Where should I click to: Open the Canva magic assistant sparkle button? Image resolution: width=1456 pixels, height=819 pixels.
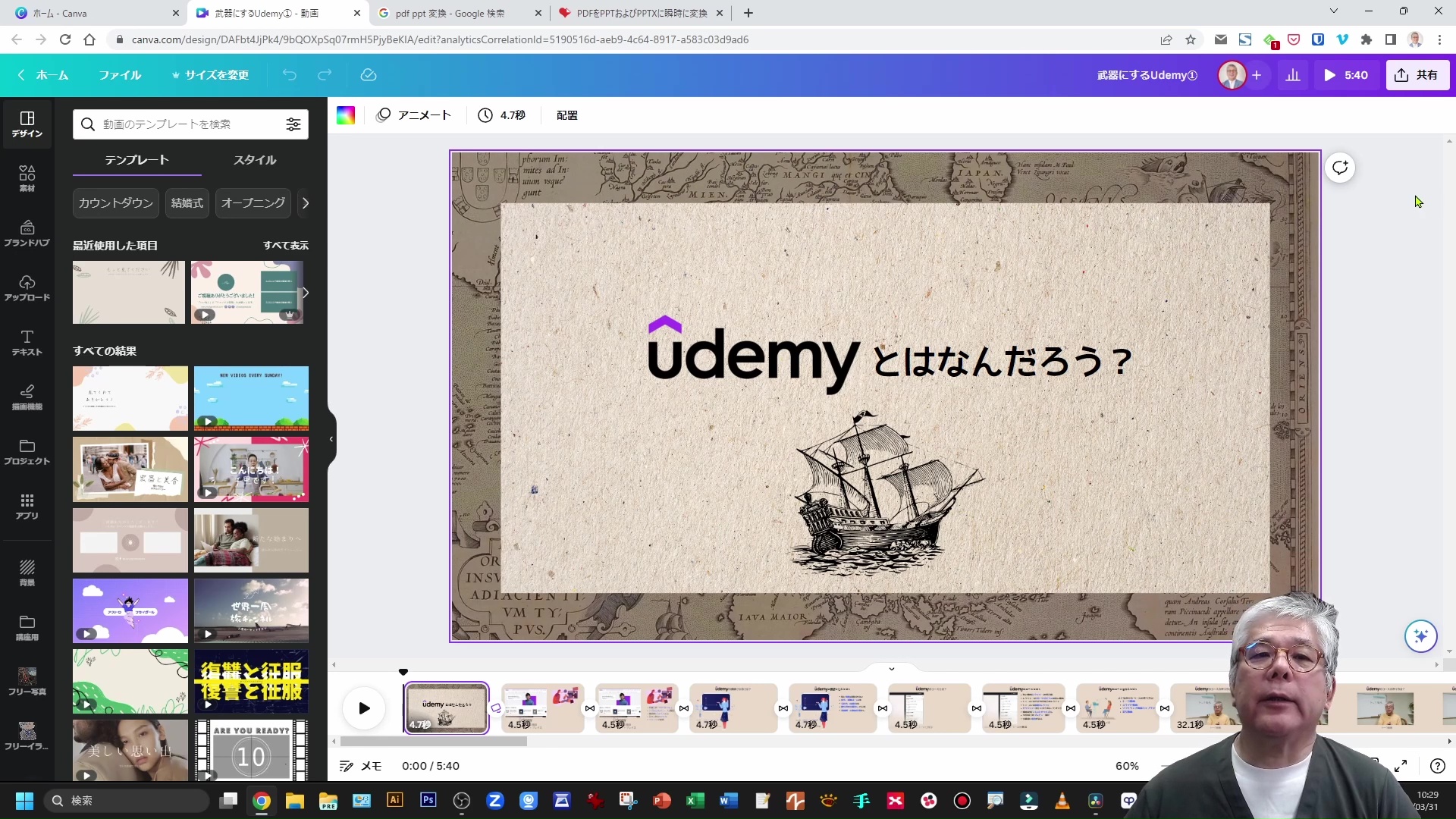[x=1420, y=635]
